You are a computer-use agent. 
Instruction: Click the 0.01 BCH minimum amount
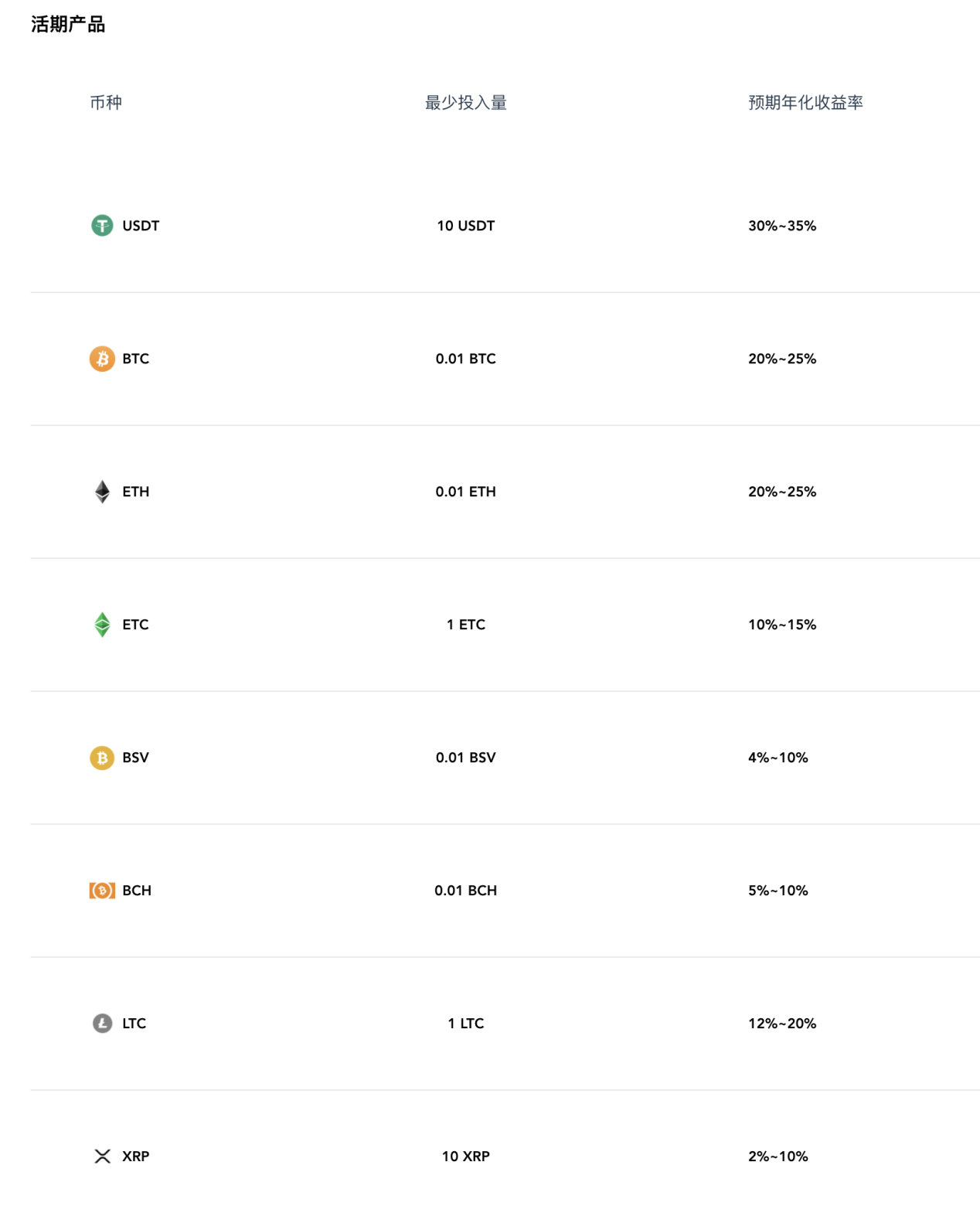[466, 891]
